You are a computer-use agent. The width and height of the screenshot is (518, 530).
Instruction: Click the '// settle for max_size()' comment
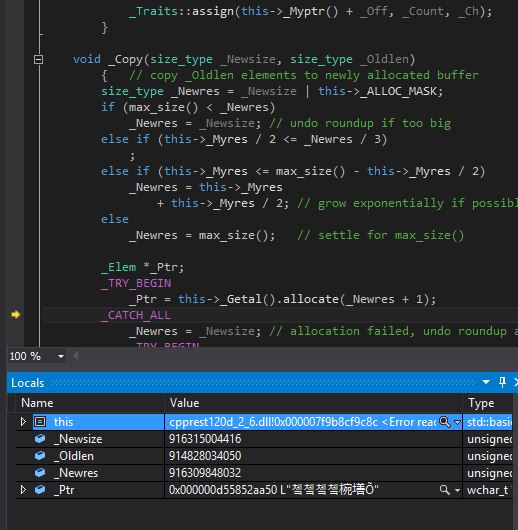[x=380, y=235]
